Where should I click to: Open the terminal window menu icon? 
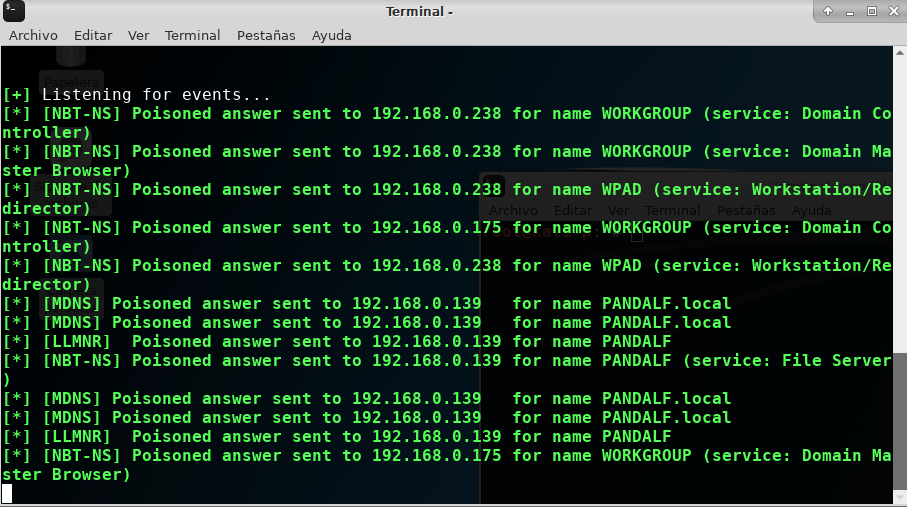(14, 11)
